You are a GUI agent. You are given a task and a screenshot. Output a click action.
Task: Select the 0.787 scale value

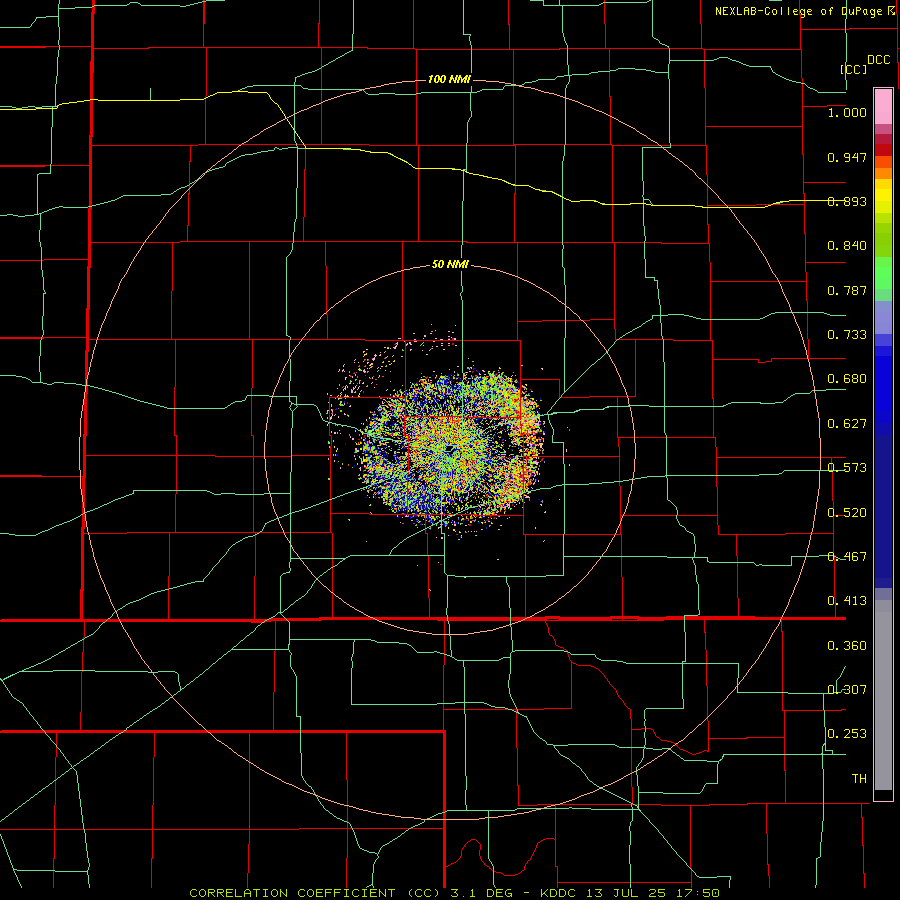847,290
